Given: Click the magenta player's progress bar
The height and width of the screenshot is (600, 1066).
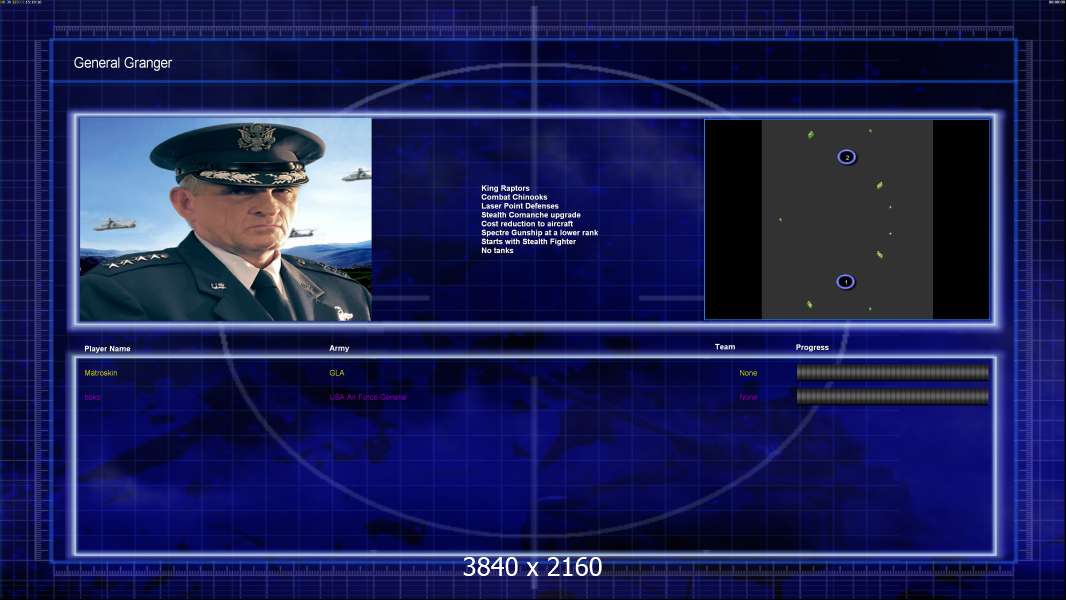Looking at the screenshot, I should pos(893,397).
